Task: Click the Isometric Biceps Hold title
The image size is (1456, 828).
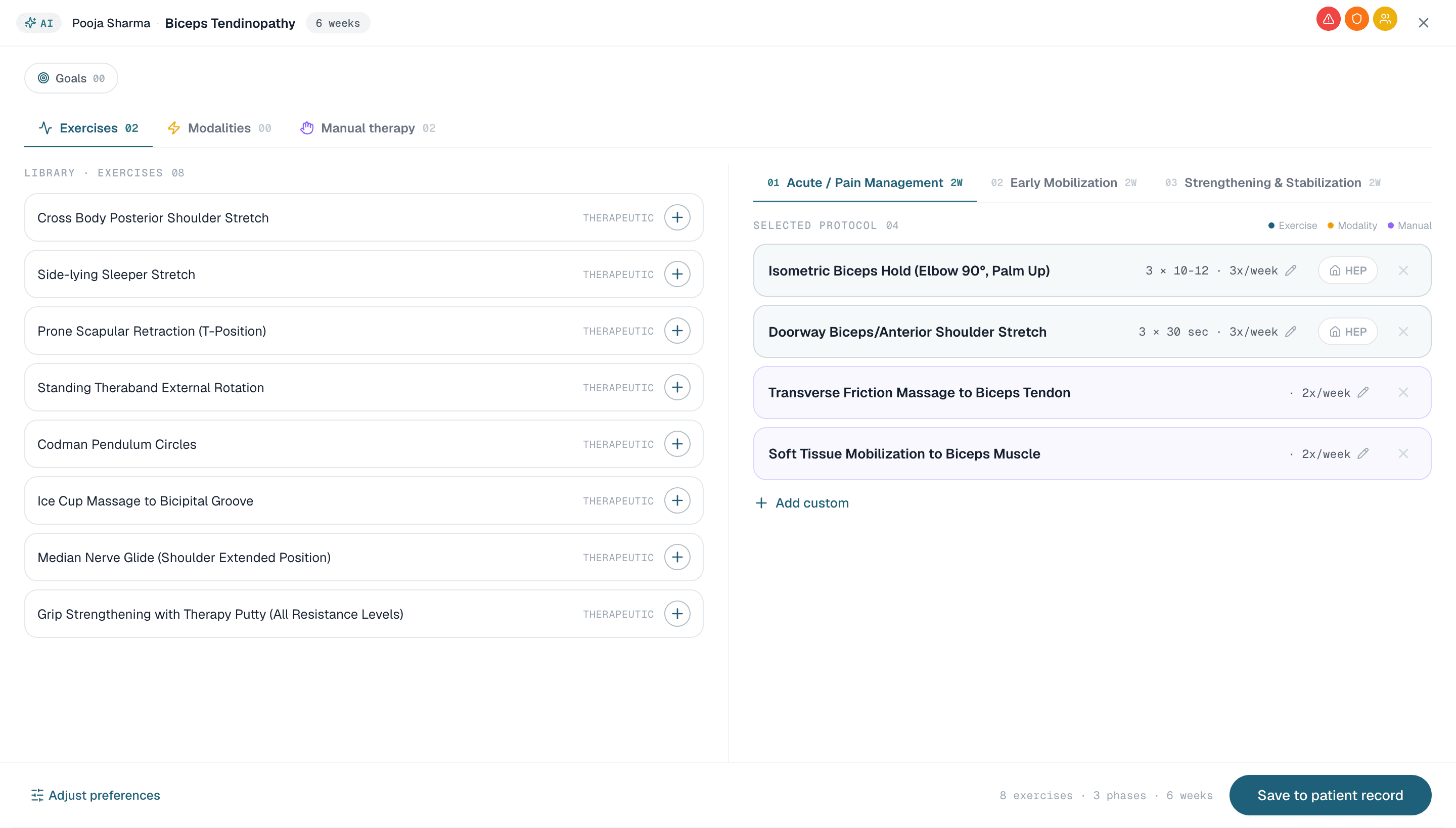Action: click(x=909, y=271)
